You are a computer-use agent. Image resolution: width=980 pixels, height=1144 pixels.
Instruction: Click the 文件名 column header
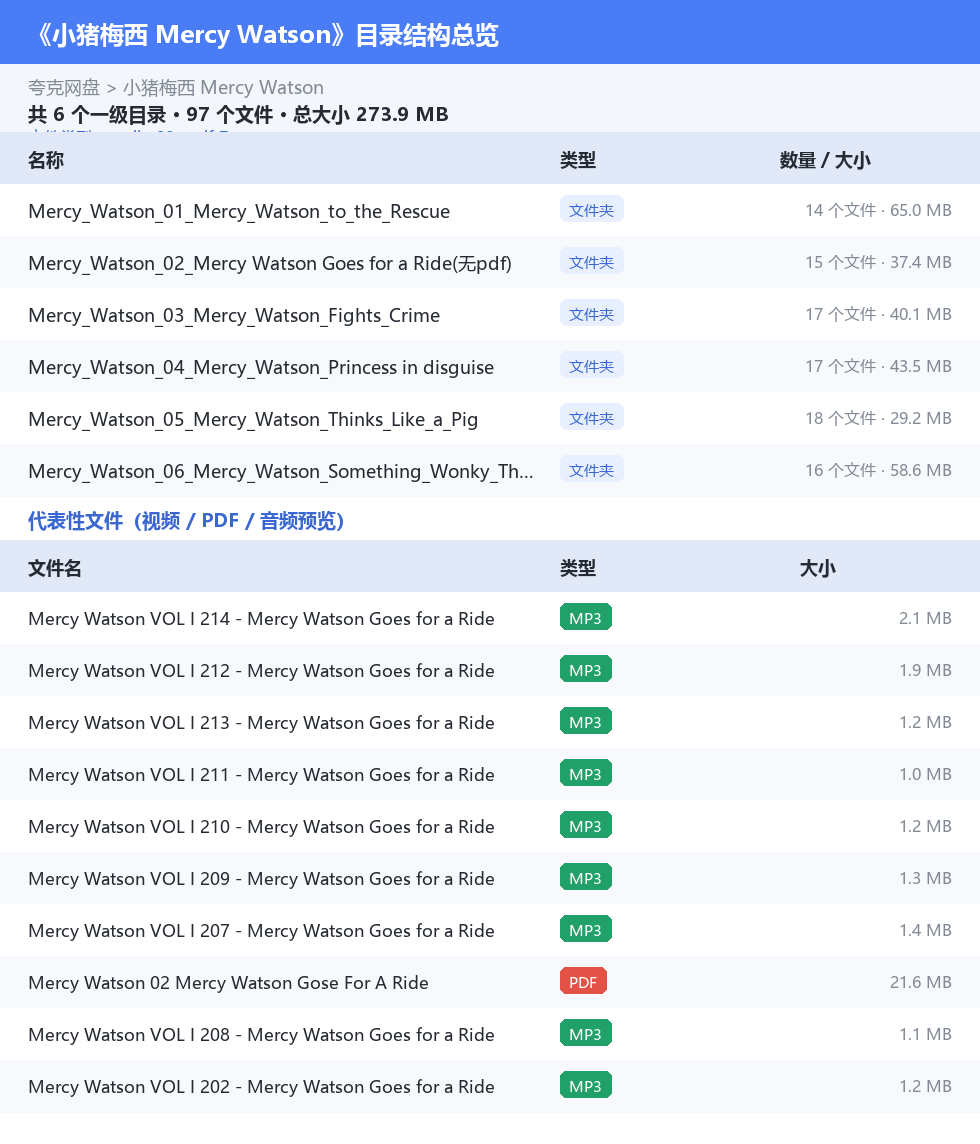(55, 568)
